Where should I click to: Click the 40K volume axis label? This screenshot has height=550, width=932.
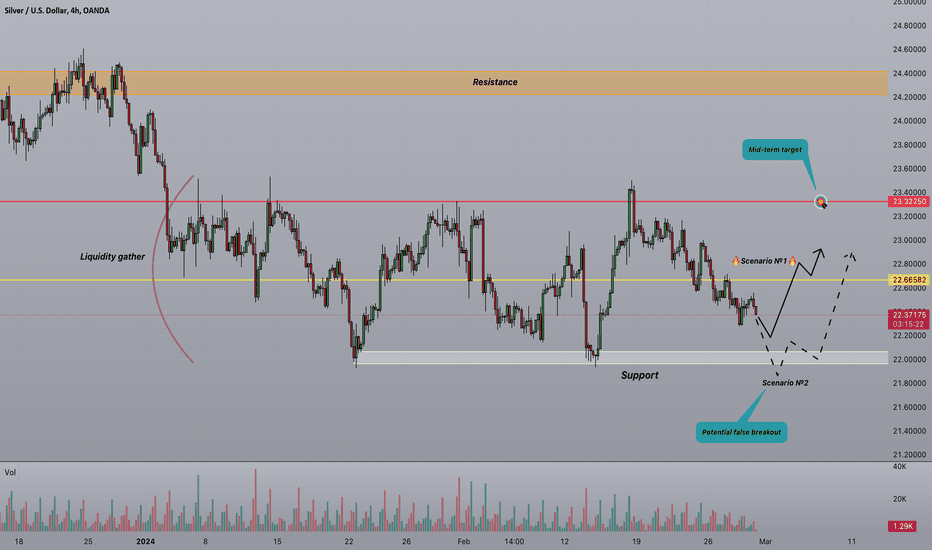click(899, 467)
